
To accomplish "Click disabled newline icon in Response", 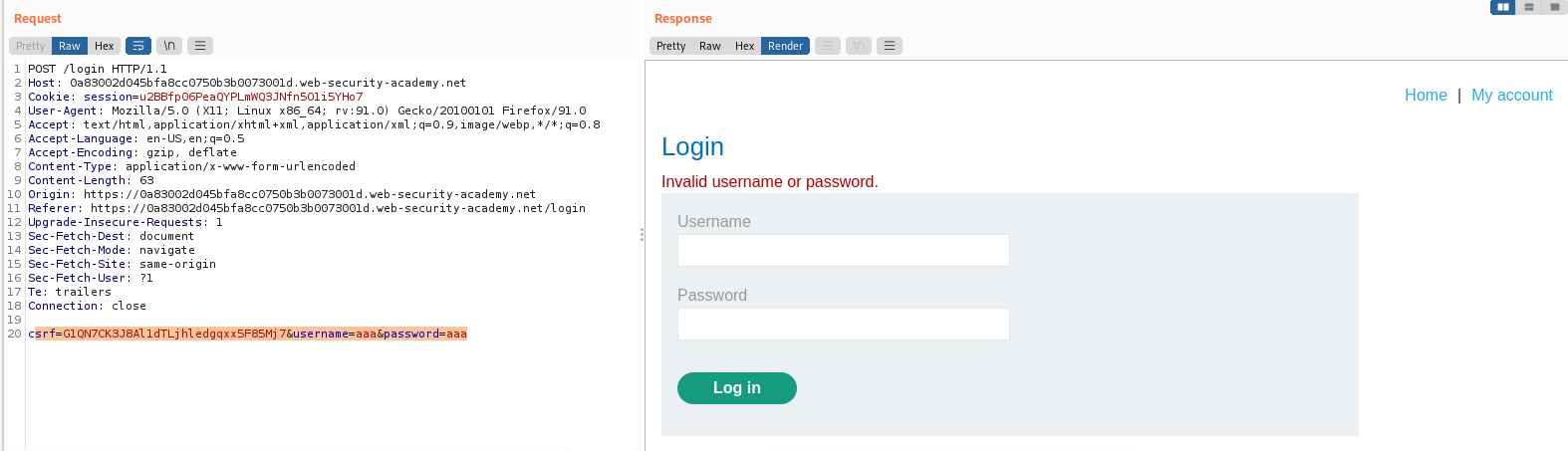I will (x=859, y=46).
